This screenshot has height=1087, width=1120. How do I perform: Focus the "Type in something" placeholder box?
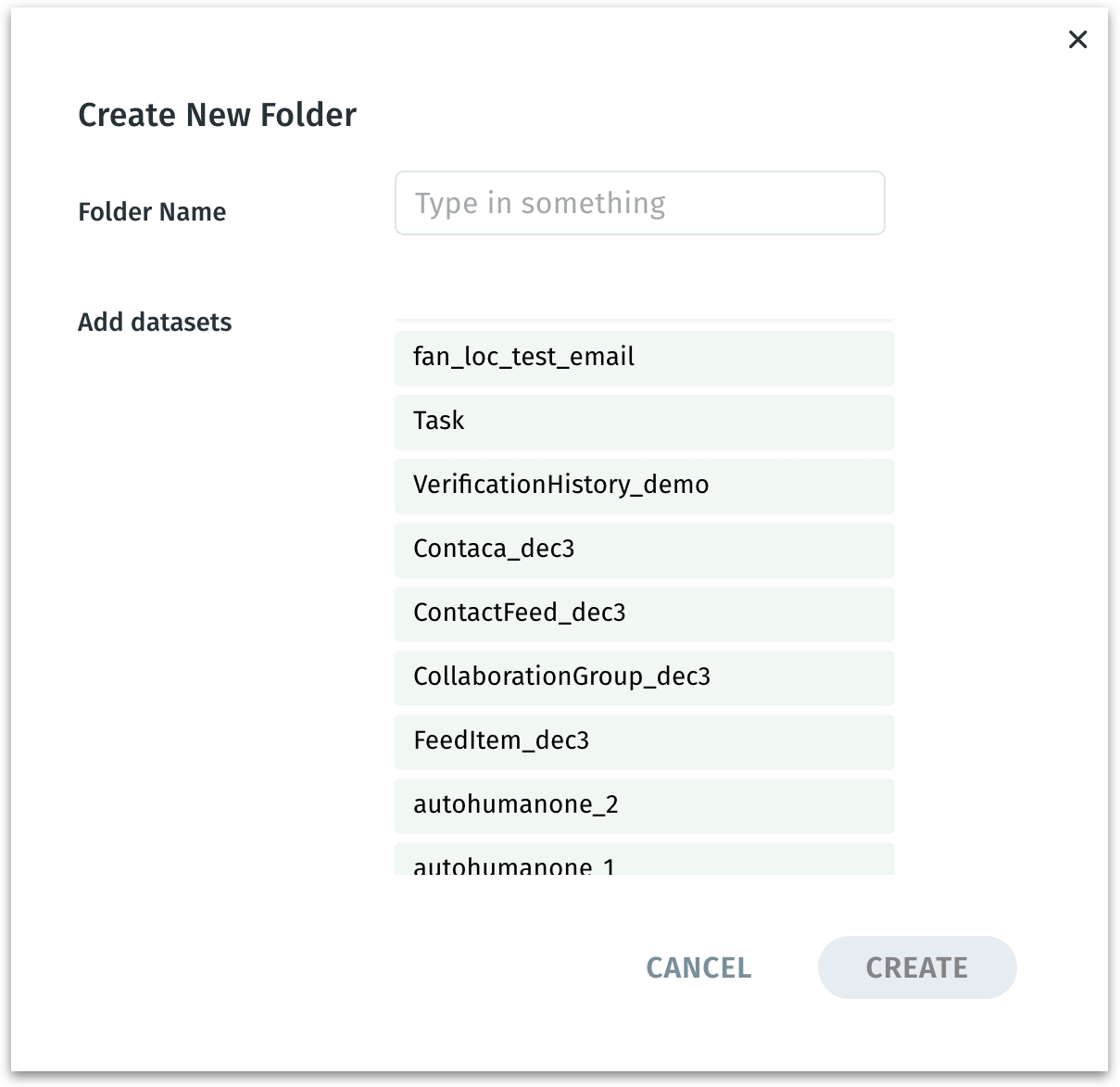[x=639, y=203]
